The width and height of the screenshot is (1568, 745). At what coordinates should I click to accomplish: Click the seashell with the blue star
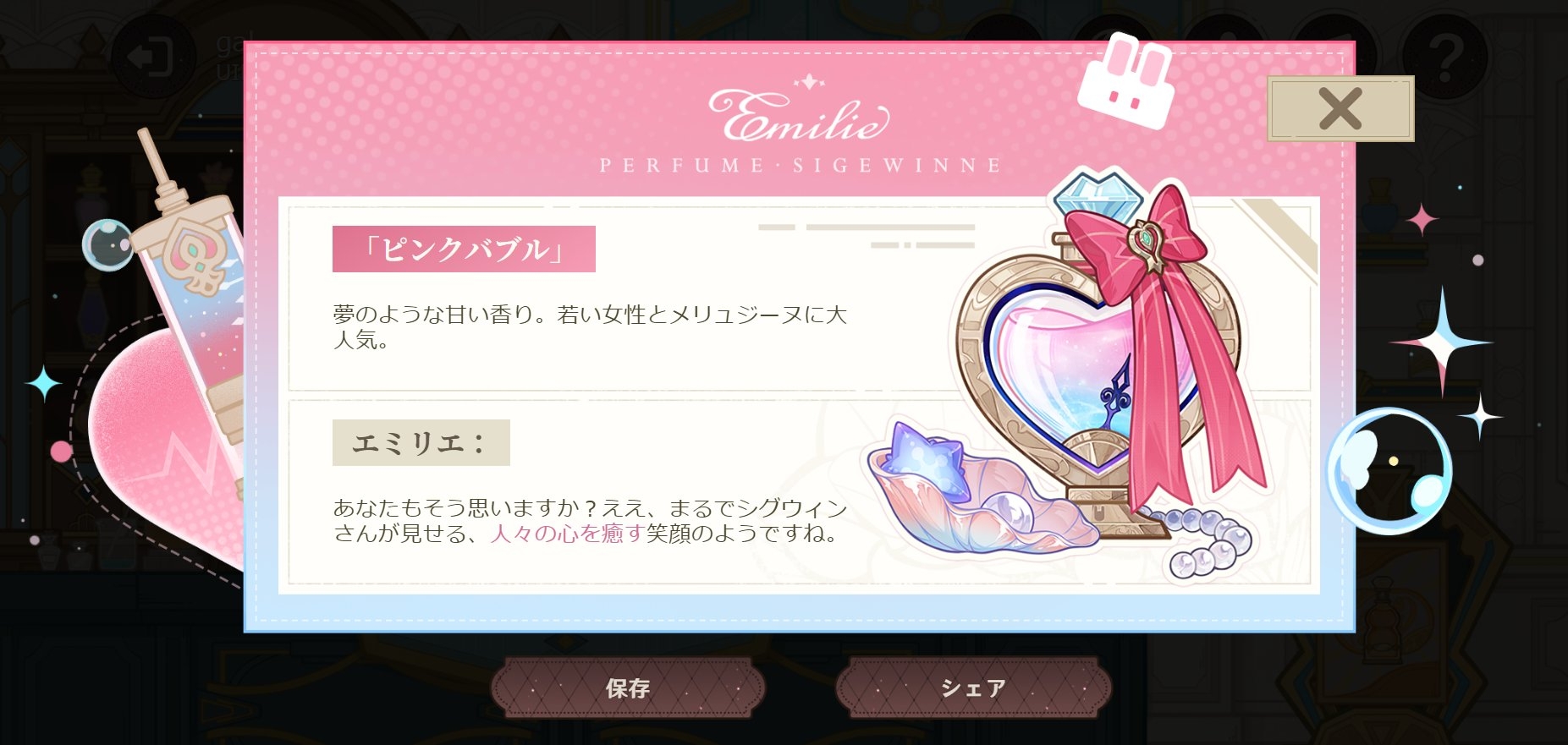click(x=977, y=492)
